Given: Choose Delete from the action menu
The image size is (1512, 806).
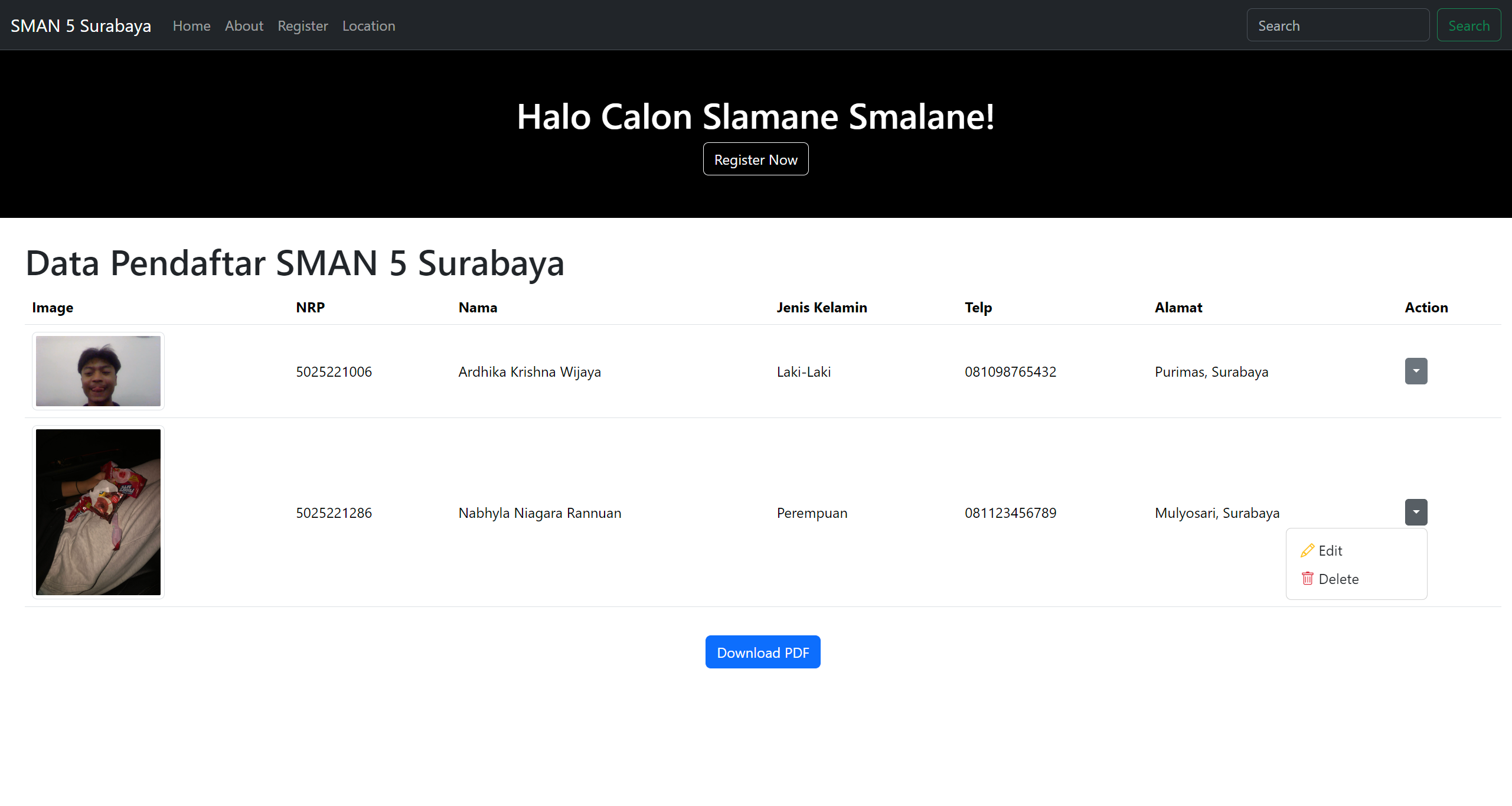Looking at the screenshot, I should point(1356,579).
